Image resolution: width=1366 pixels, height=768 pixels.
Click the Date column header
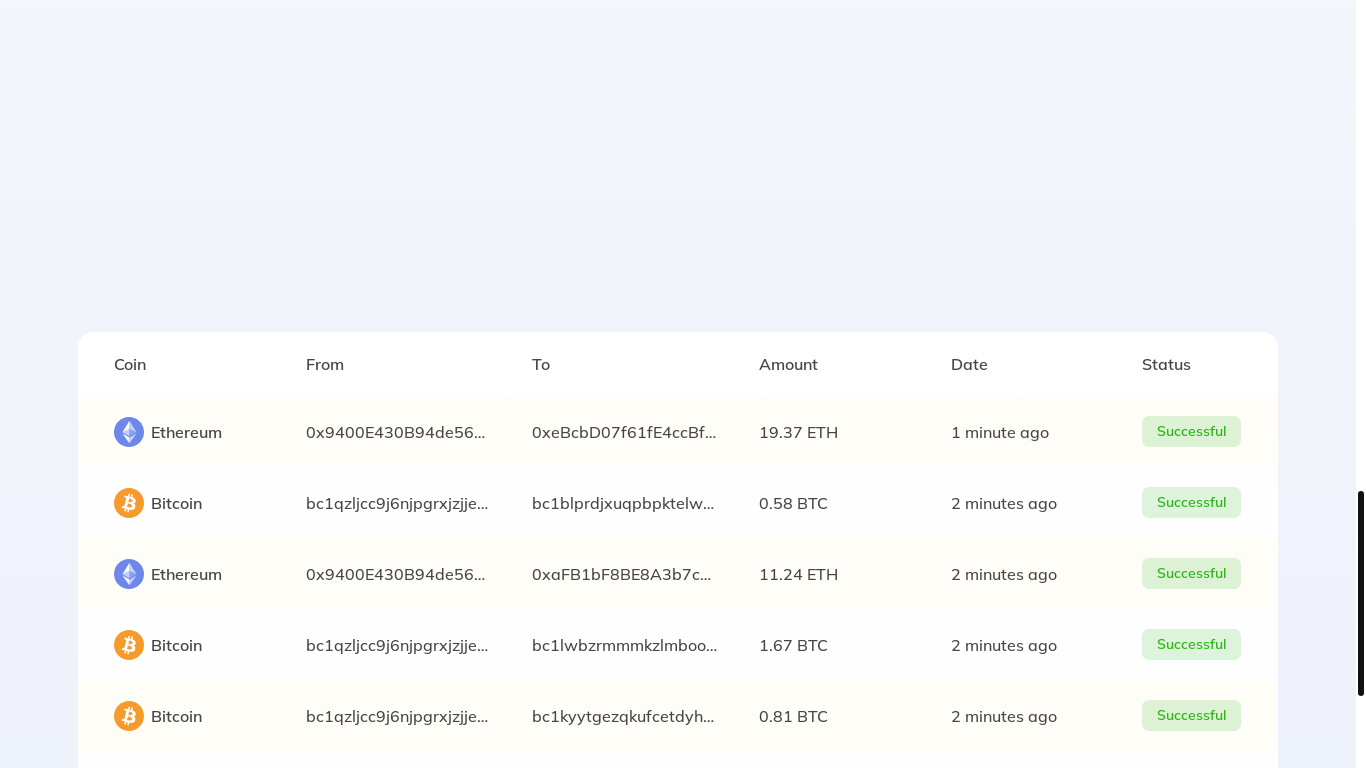969,365
